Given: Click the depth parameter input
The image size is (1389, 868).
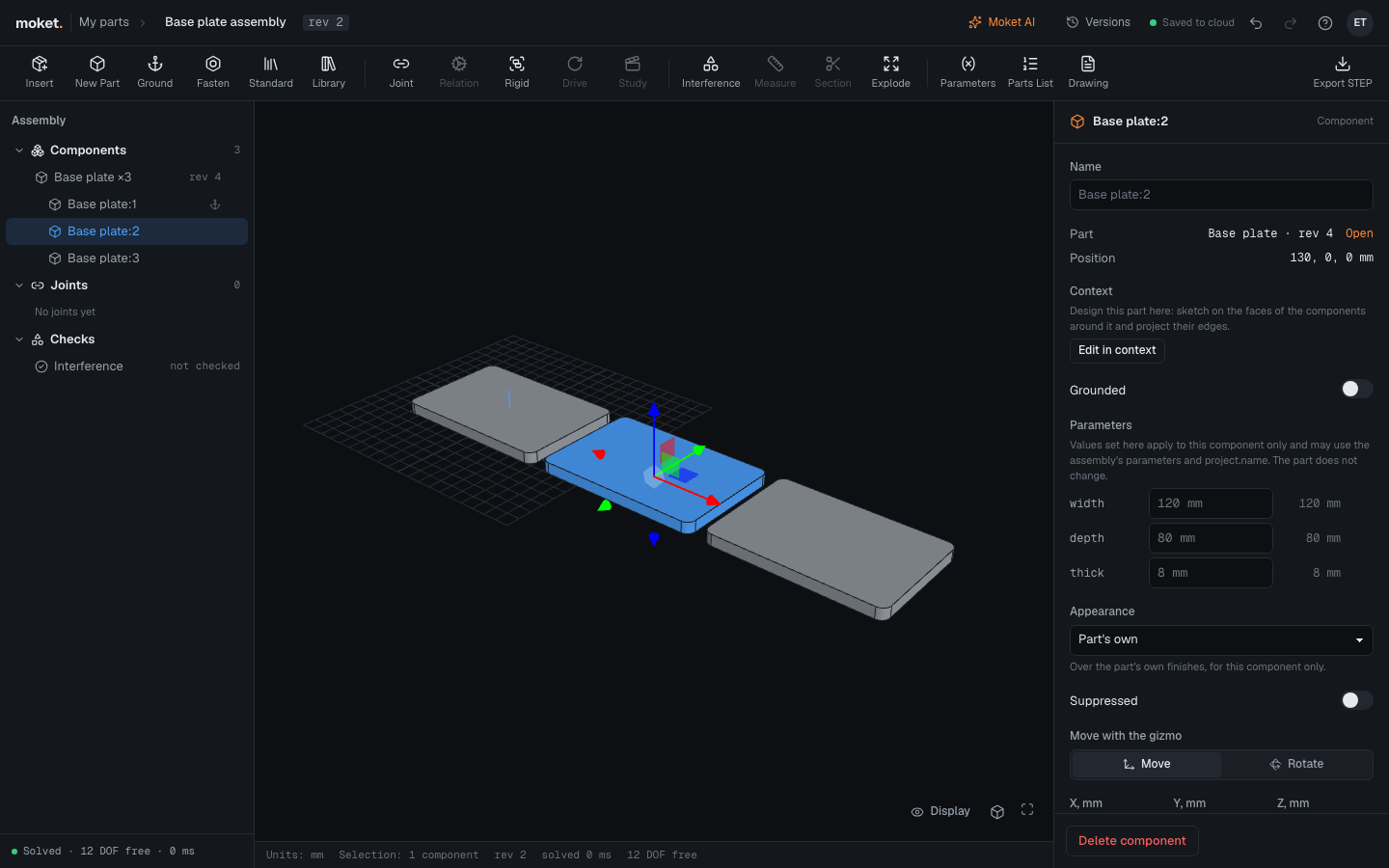Looking at the screenshot, I should click(1211, 538).
